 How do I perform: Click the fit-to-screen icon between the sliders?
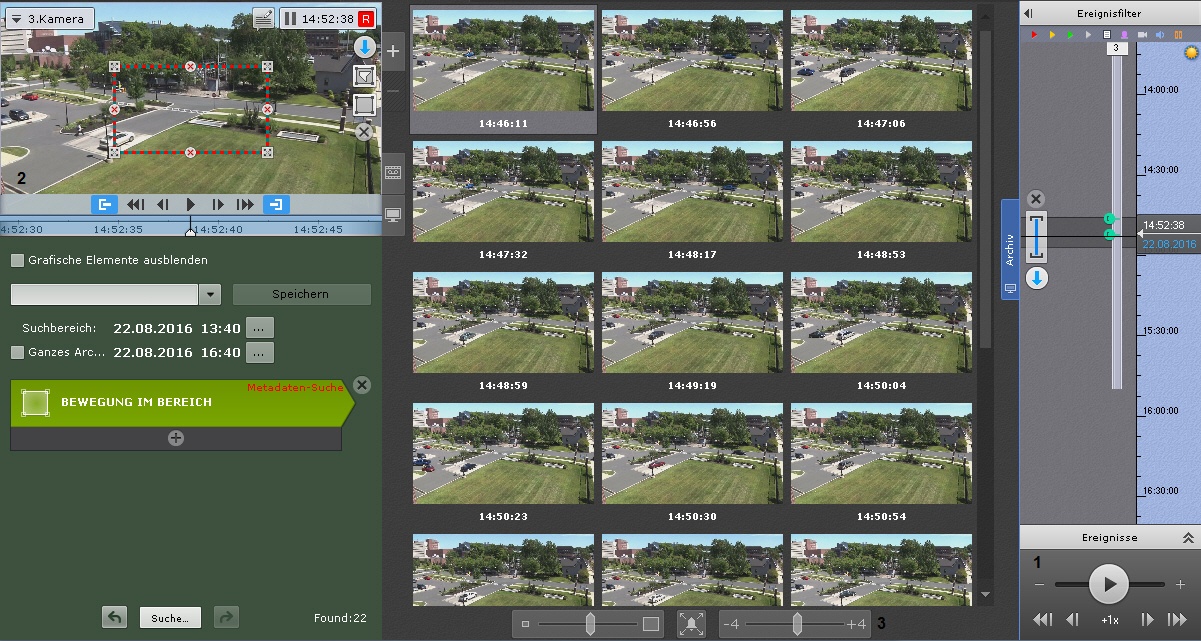click(690, 624)
